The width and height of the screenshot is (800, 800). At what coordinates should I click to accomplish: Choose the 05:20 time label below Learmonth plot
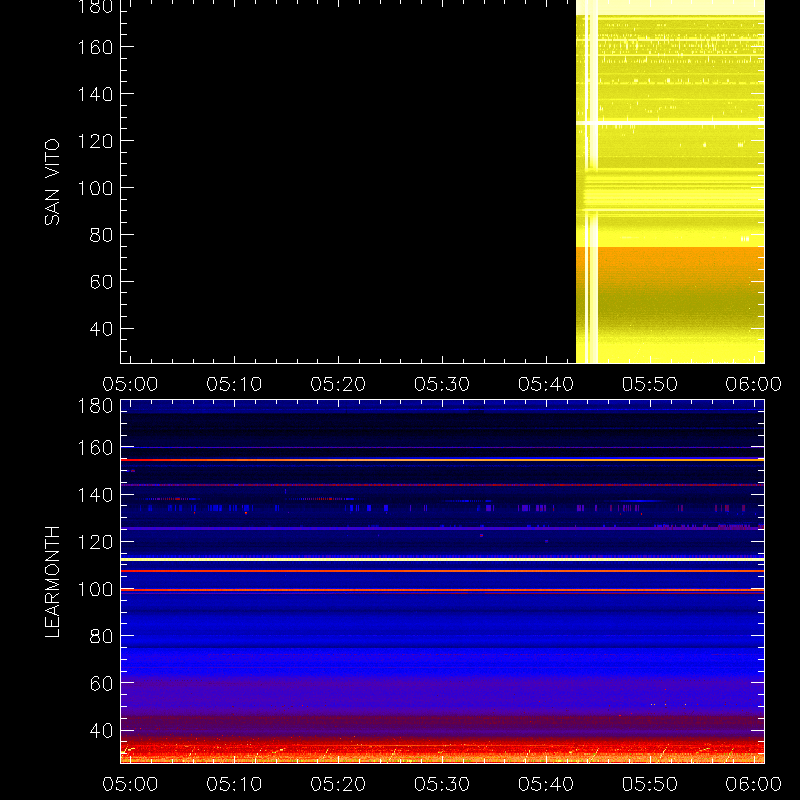(x=338, y=784)
